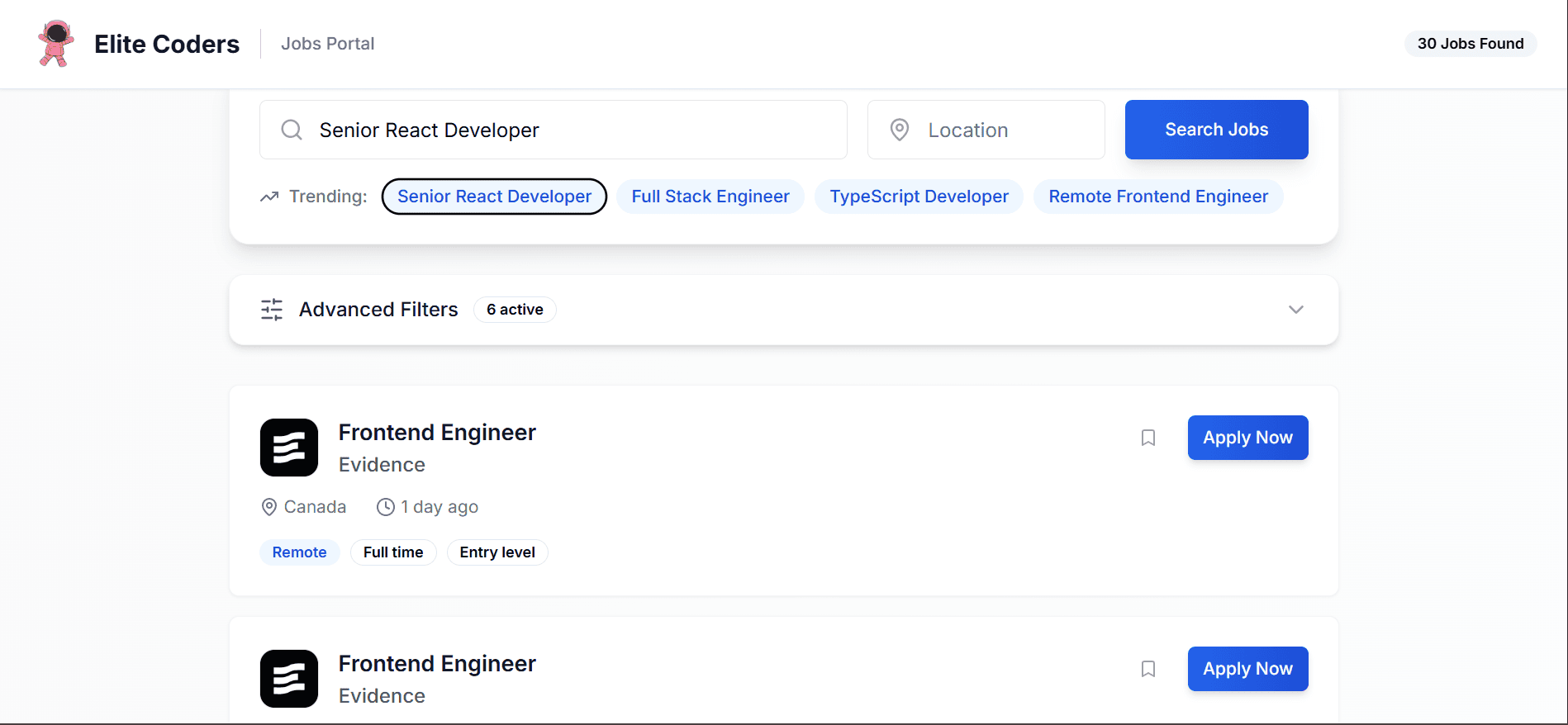1568x725 pixels.
Task: Click the Evidence logo on the first job card
Action: point(289,448)
